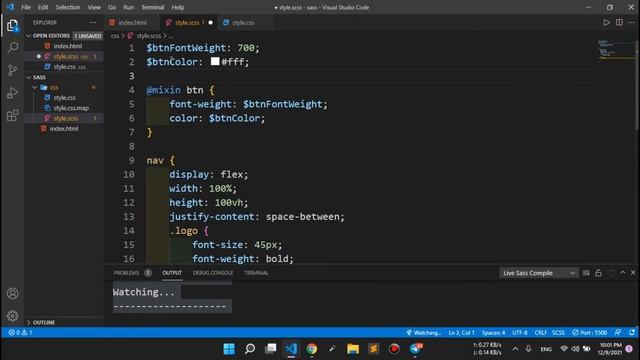Open the Search view in activity bar
Viewport: 640px width, 360px height.
tap(13, 48)
